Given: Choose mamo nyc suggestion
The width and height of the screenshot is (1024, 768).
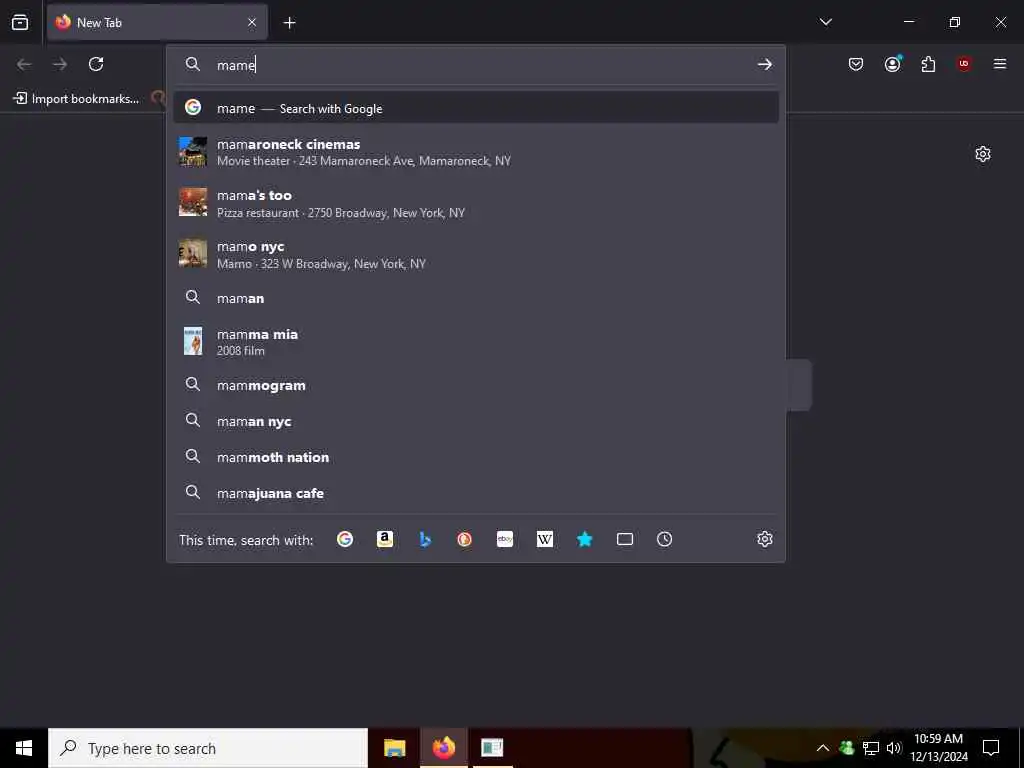Looking at the screenshot, I should point(475,254).
